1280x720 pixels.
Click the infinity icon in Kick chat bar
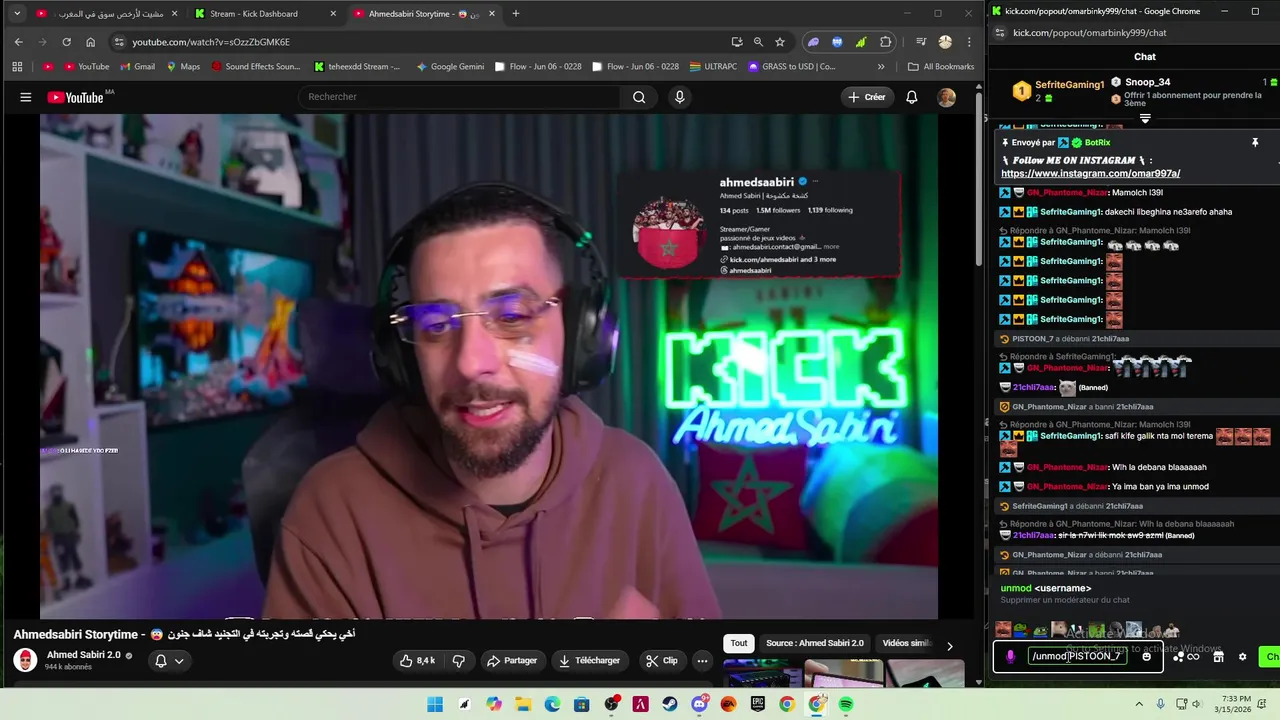(x=1193, y=657)
